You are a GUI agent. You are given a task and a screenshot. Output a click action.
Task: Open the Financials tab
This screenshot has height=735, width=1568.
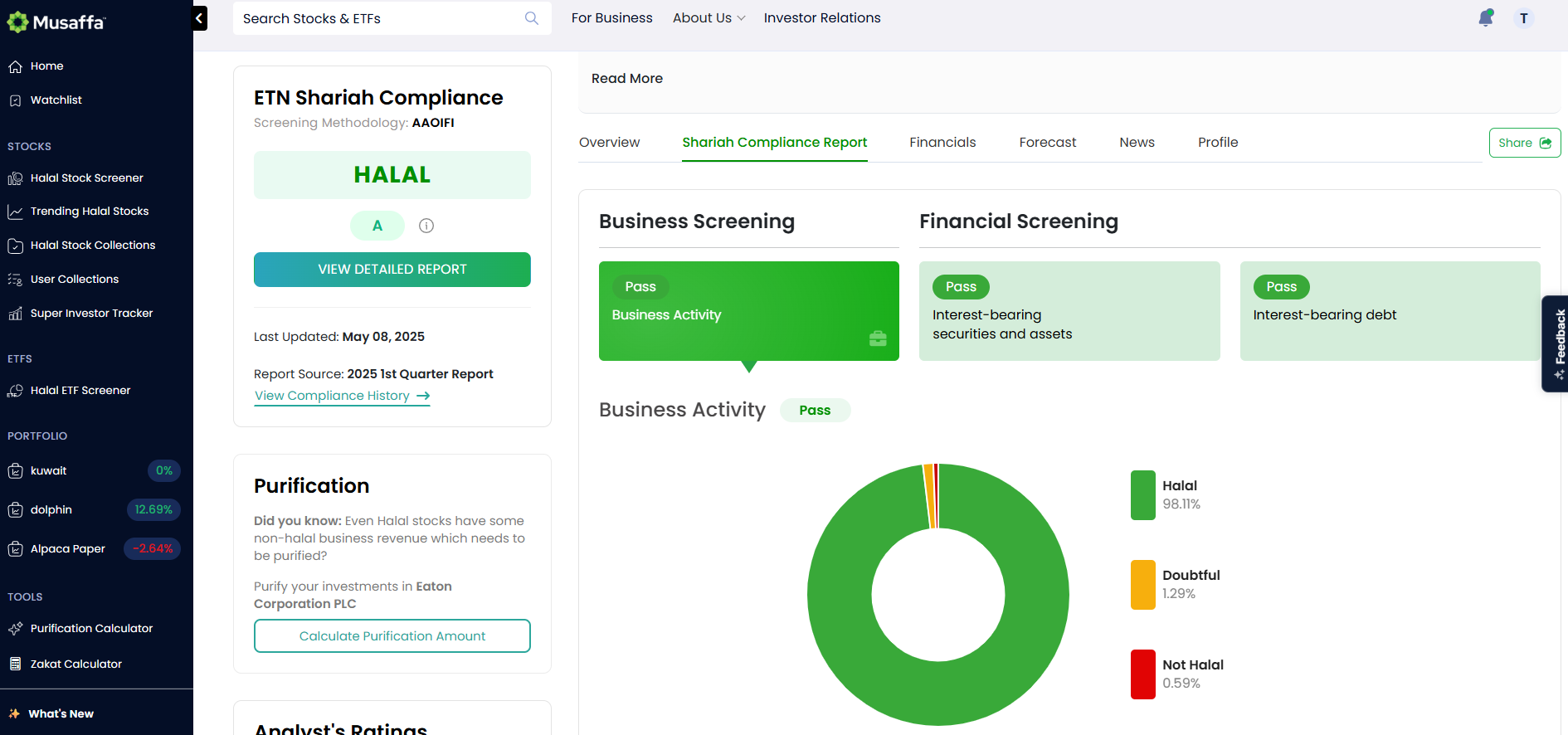coord(942,143)
